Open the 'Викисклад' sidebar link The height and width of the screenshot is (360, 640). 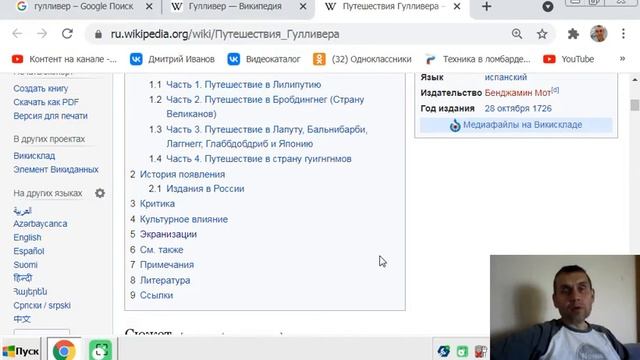34,156
